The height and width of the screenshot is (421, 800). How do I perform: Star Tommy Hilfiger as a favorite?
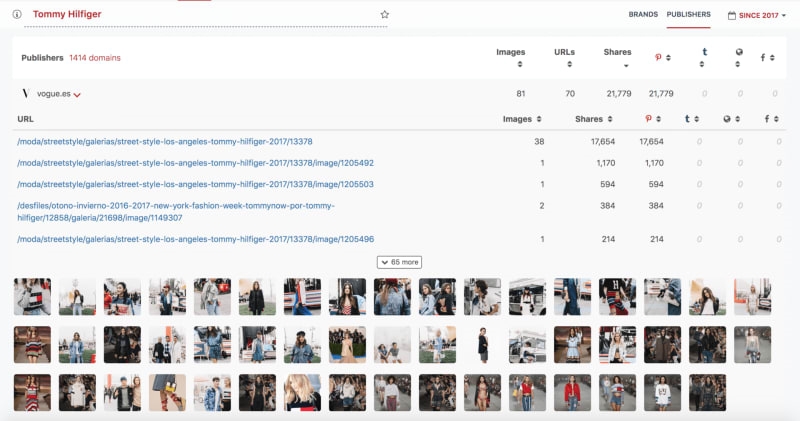(385, 14)
